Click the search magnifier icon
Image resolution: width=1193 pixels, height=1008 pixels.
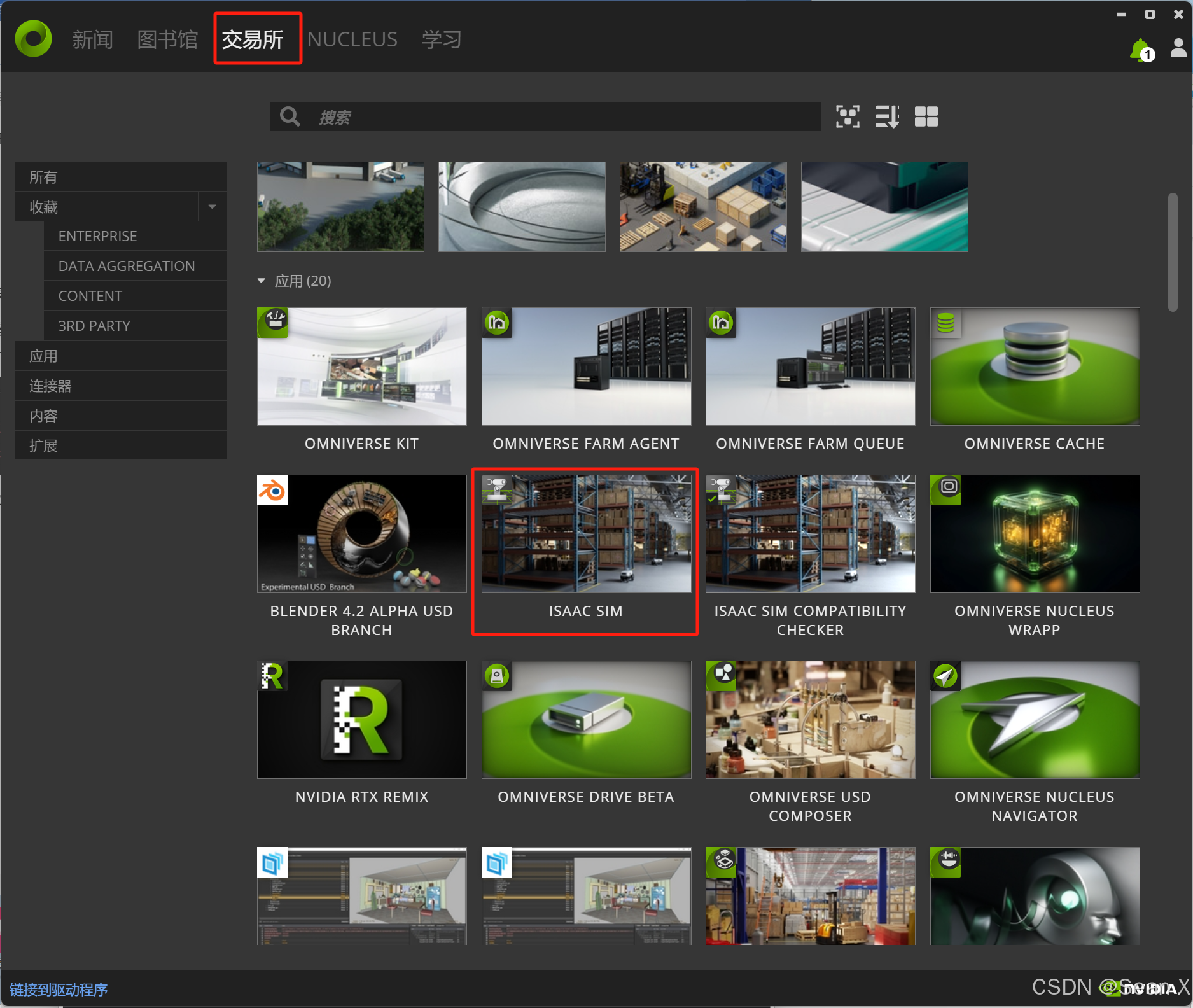coord(290,117)
